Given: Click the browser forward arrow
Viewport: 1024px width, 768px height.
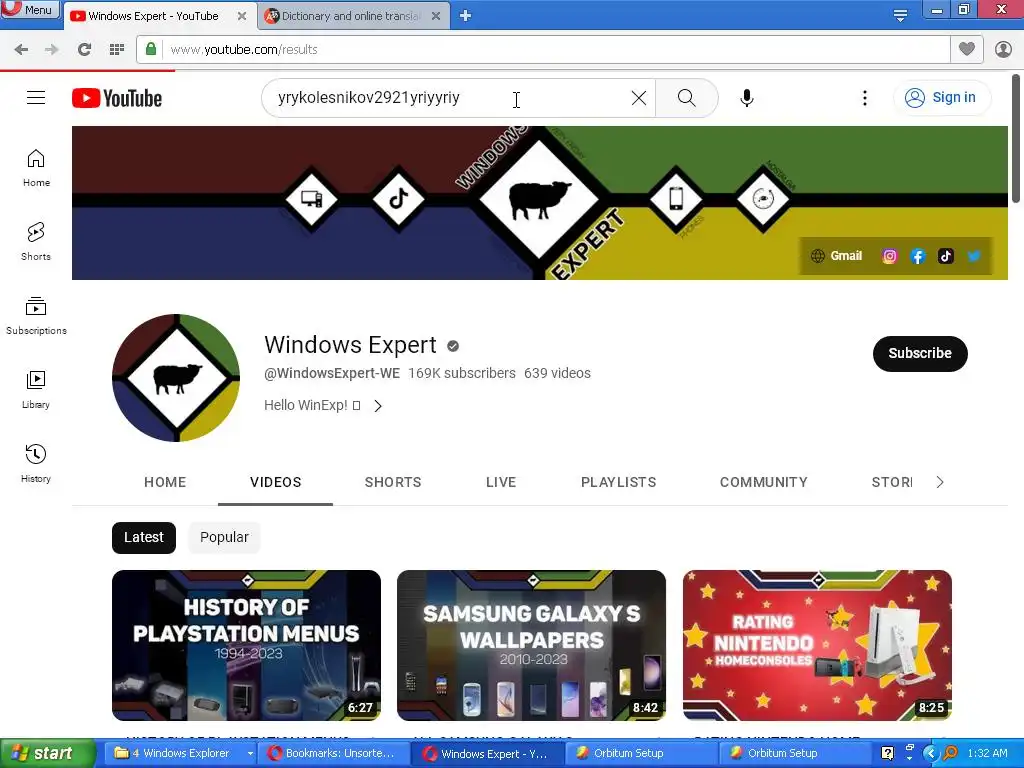Looking at the screenshot, I should click(x=52, y=49).
